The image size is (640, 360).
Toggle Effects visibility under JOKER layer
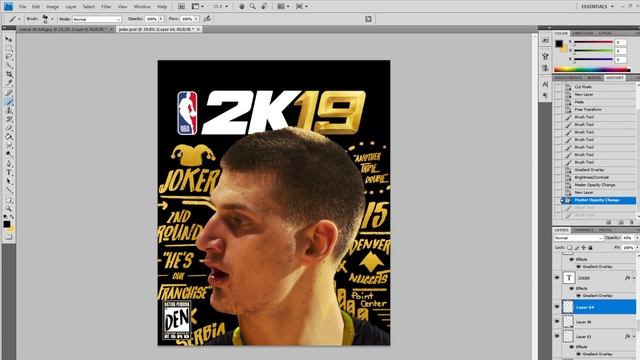point(571,288)
